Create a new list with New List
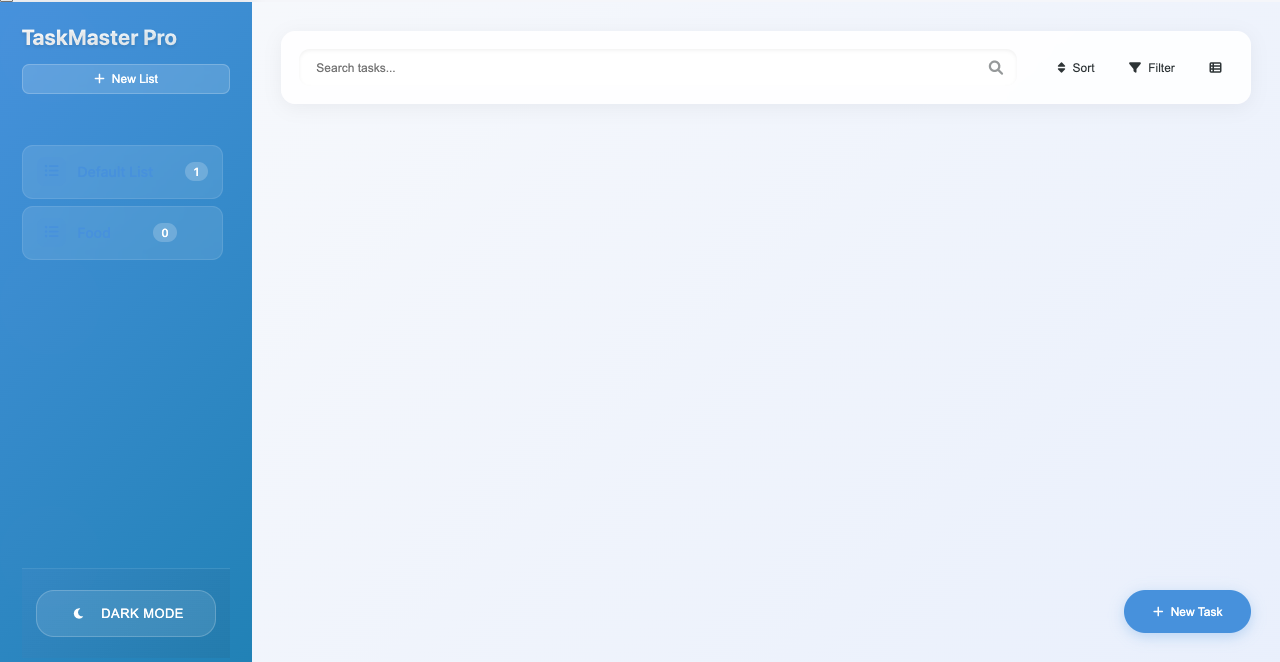Viewport: 1280px width, 662px height. (x=126, y=79)
